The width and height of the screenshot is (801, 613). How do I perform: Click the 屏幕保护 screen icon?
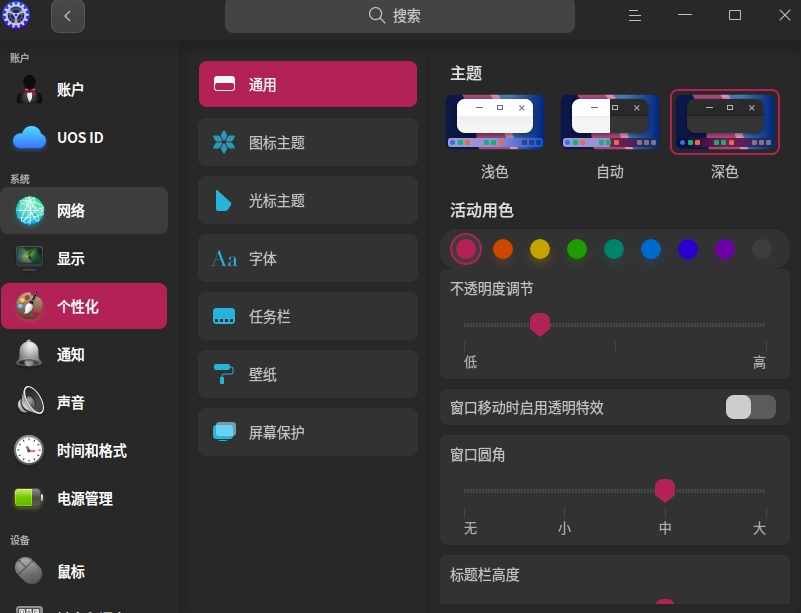[x=224, y=432]
